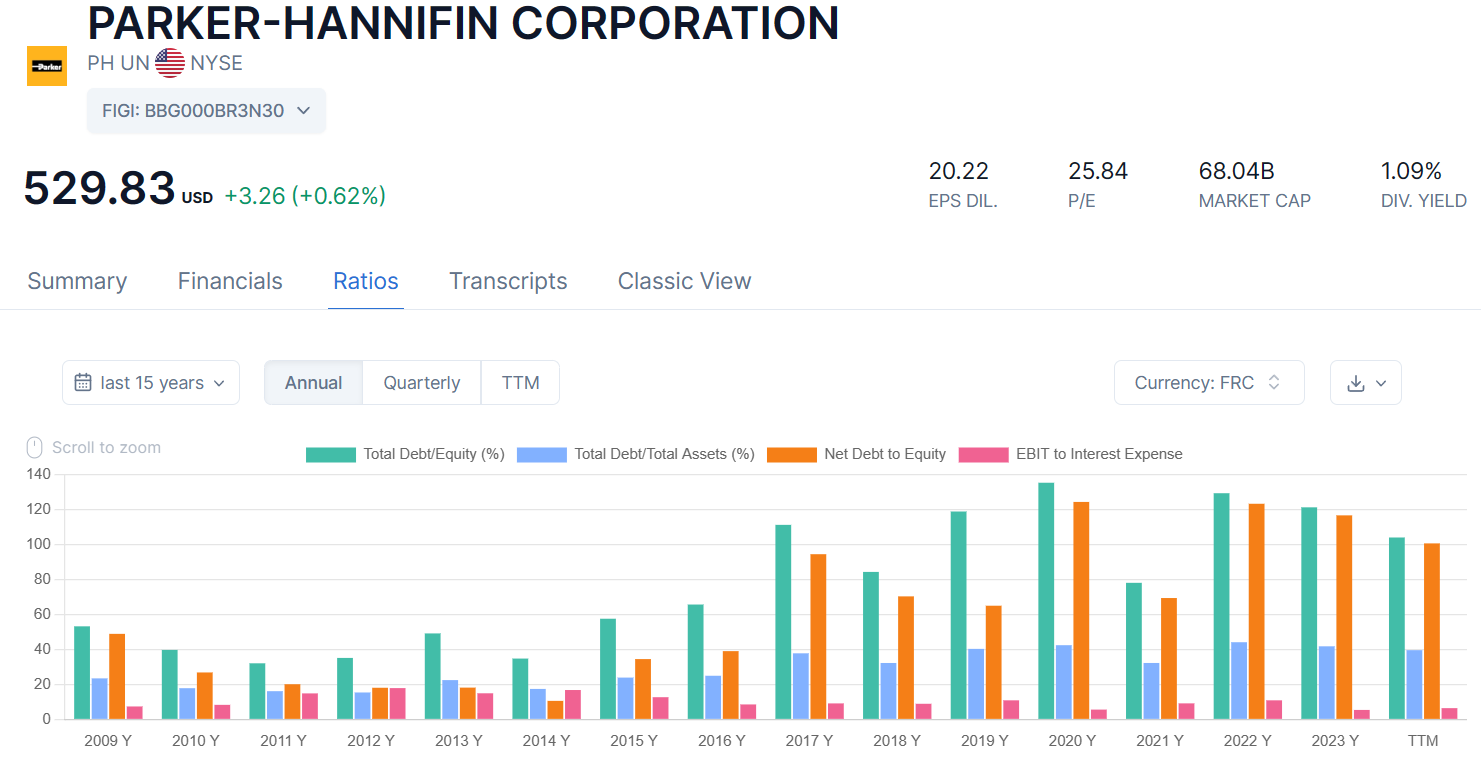Image resolution: width=1481 pixels, height=763 pixels.
Task: Click the TTM axis label under chart
Action: (1423, 741)
